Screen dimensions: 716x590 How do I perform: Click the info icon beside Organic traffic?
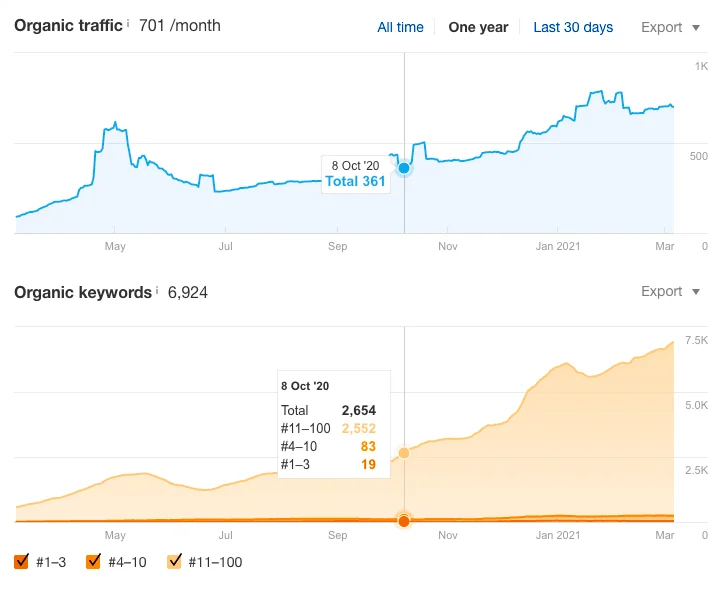(128, 23)
